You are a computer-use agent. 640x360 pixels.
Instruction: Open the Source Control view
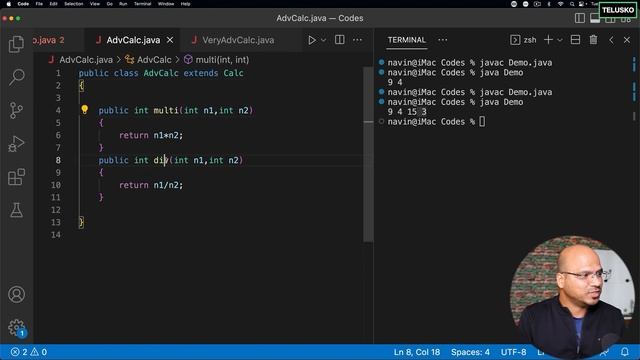point(16,110)
